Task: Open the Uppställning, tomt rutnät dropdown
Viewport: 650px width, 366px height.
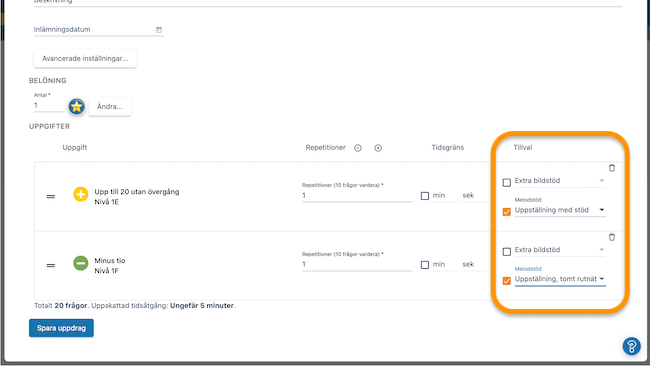Action: click(x=560, y=279)
